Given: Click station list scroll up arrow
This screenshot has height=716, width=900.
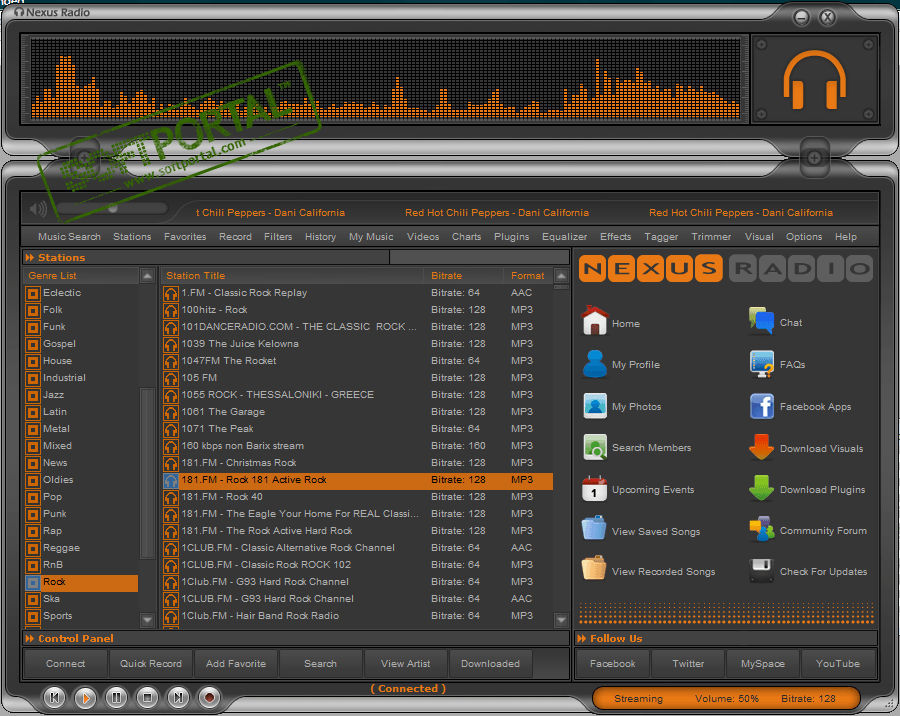Looking at the screenshot, I should [x=561, y=276].
